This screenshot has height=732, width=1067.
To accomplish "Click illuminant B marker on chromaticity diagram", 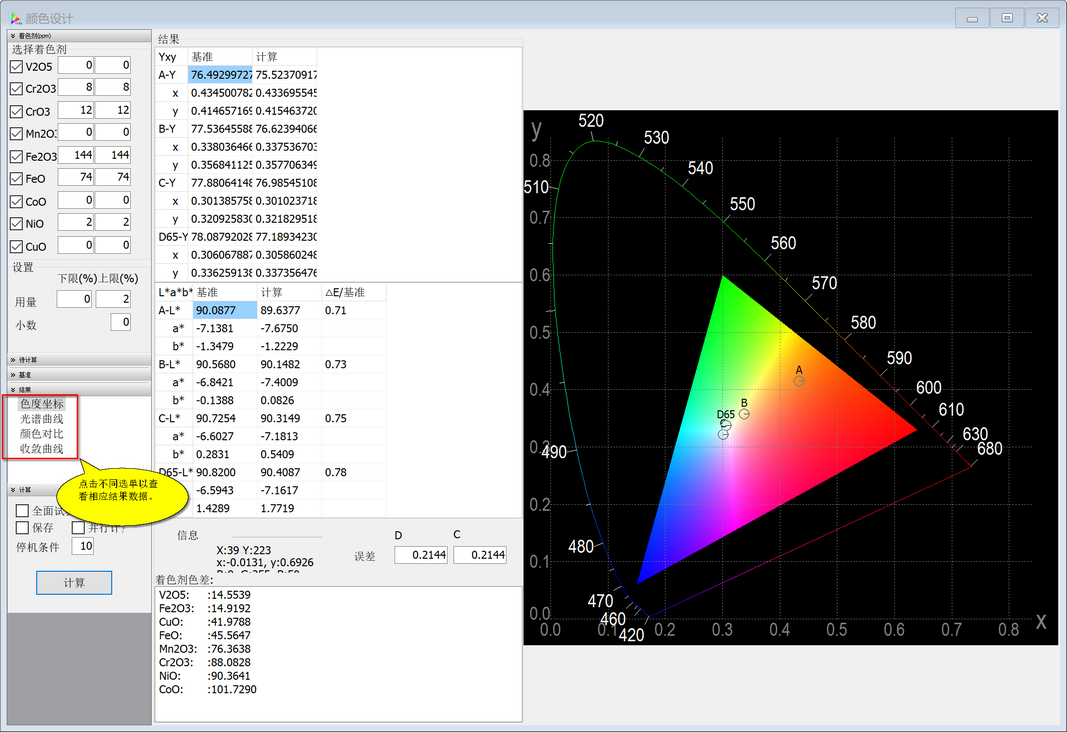I will point(744,414).
